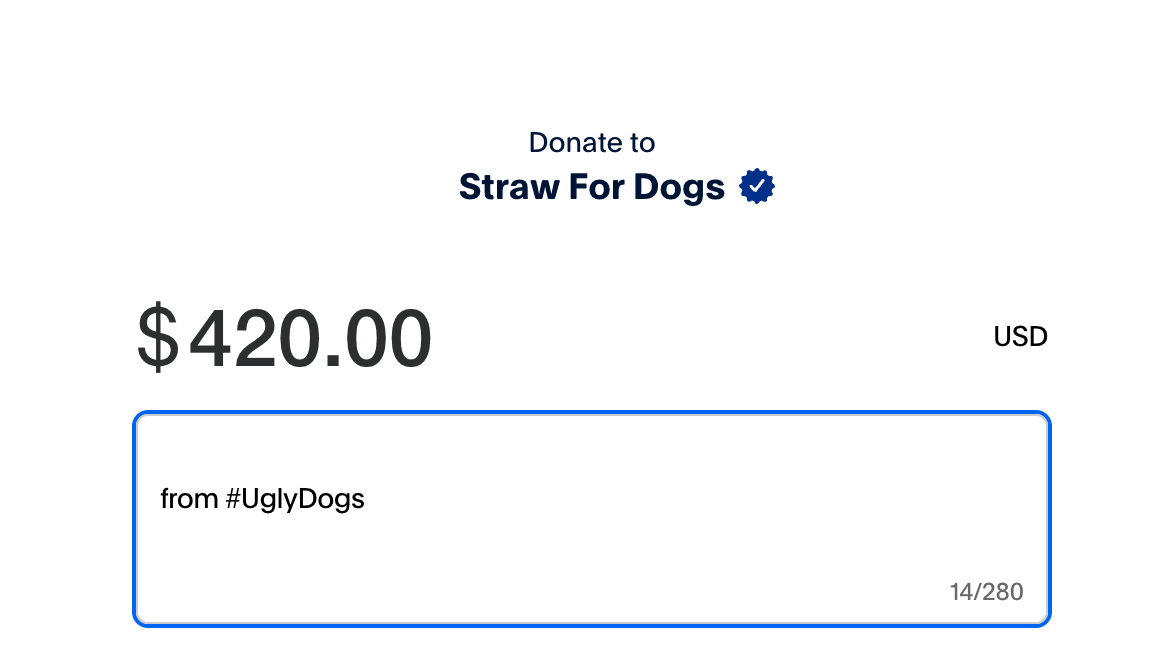Click the "280" limit in the counter

1002,592
